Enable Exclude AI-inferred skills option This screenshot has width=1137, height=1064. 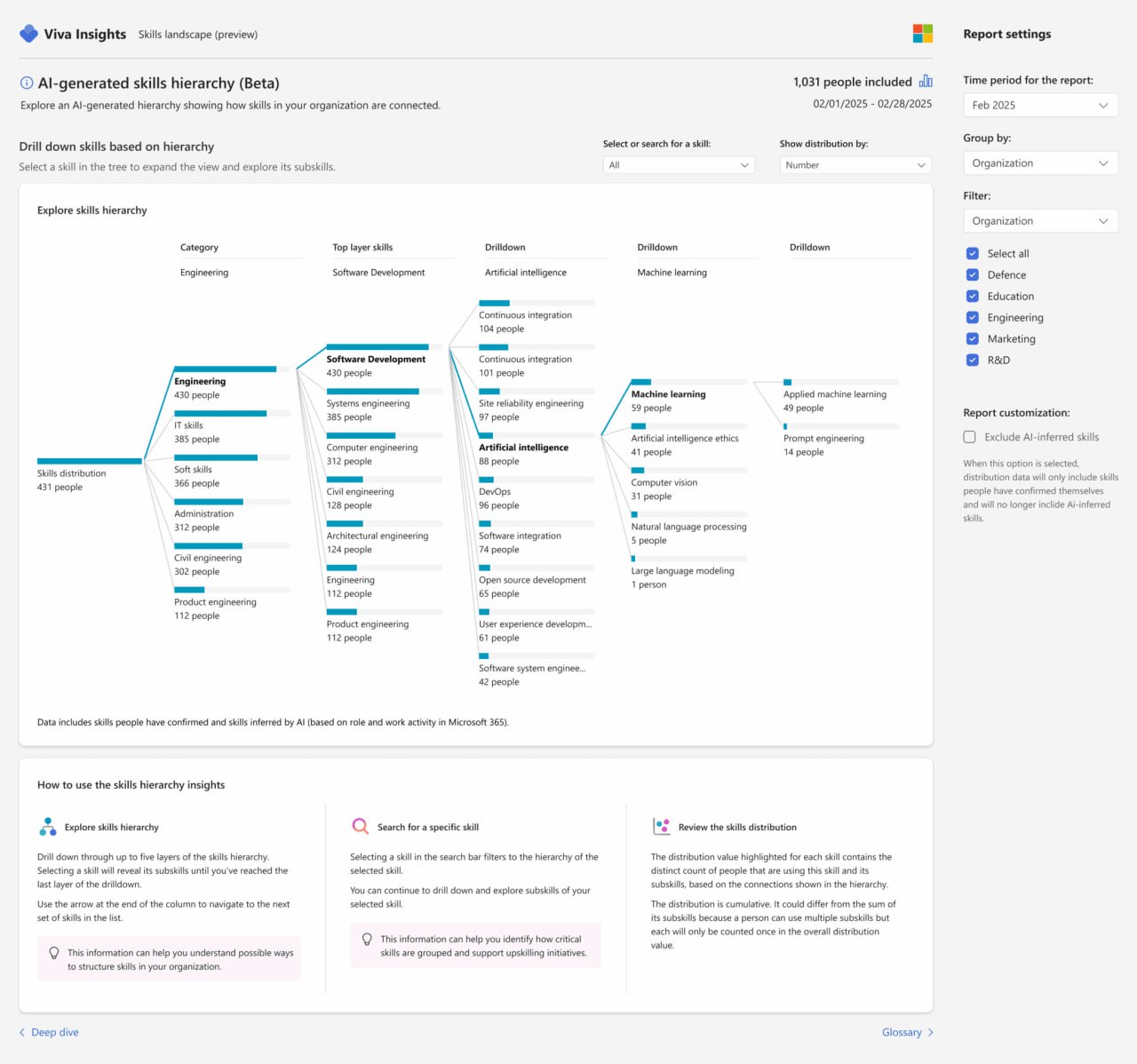[969, 436]
